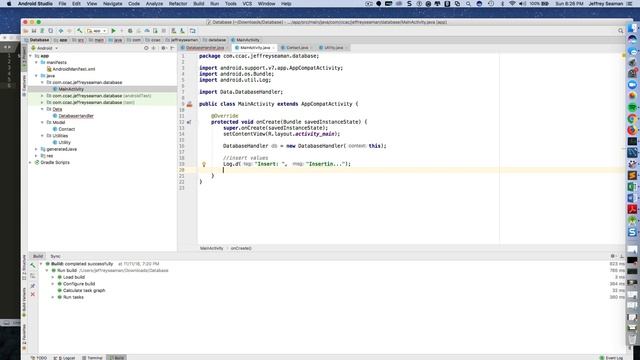Click the Search Everywhere magnifier icon
The image size is (640, 360).
[x=620, y=31]
